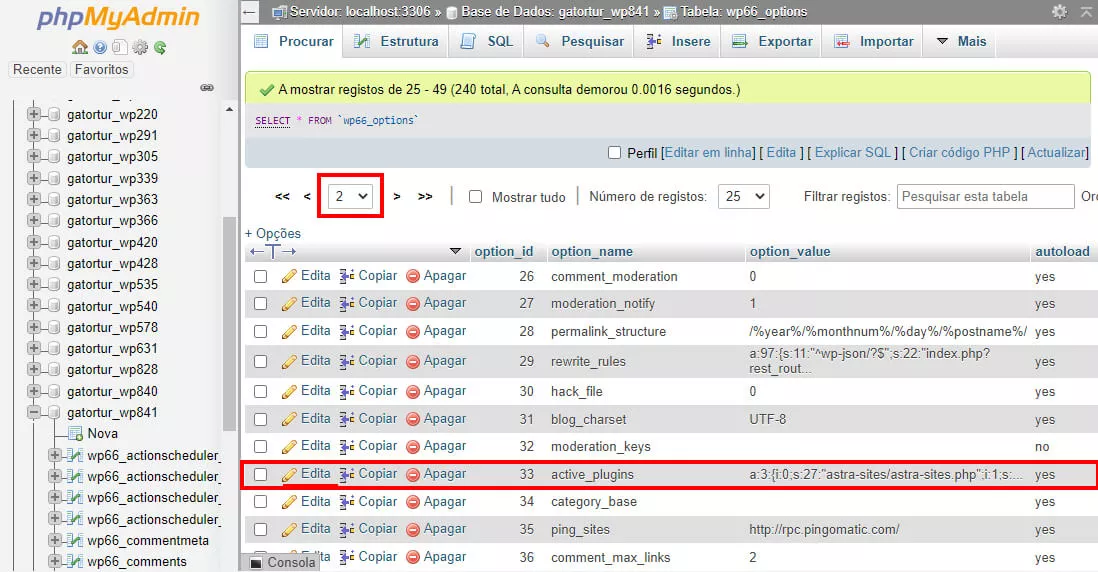This screenshot has height=572, width=1098.
Task: Click pencil icon for blog_charset row
Action: (x=289, y=419)
